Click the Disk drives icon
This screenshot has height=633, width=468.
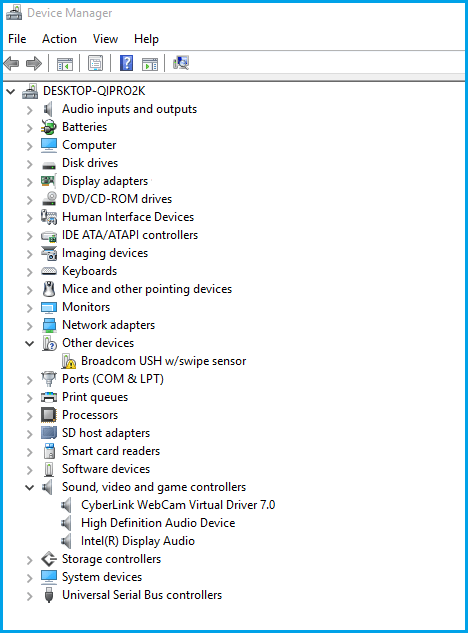(x=49, y=165)
